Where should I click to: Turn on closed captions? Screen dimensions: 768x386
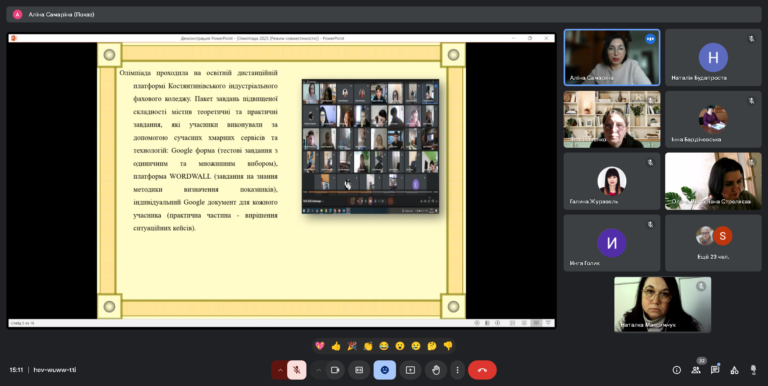point(359,370)
